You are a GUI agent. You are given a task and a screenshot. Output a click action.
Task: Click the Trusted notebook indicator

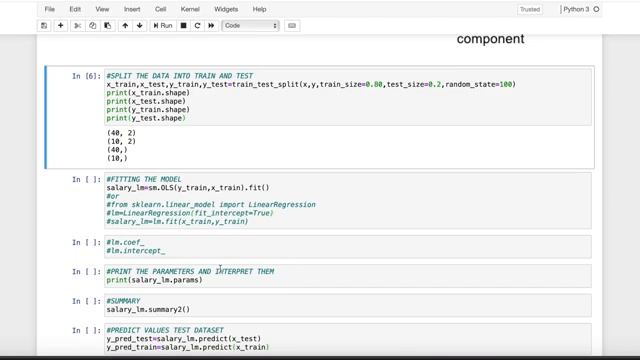coord(530,9)
